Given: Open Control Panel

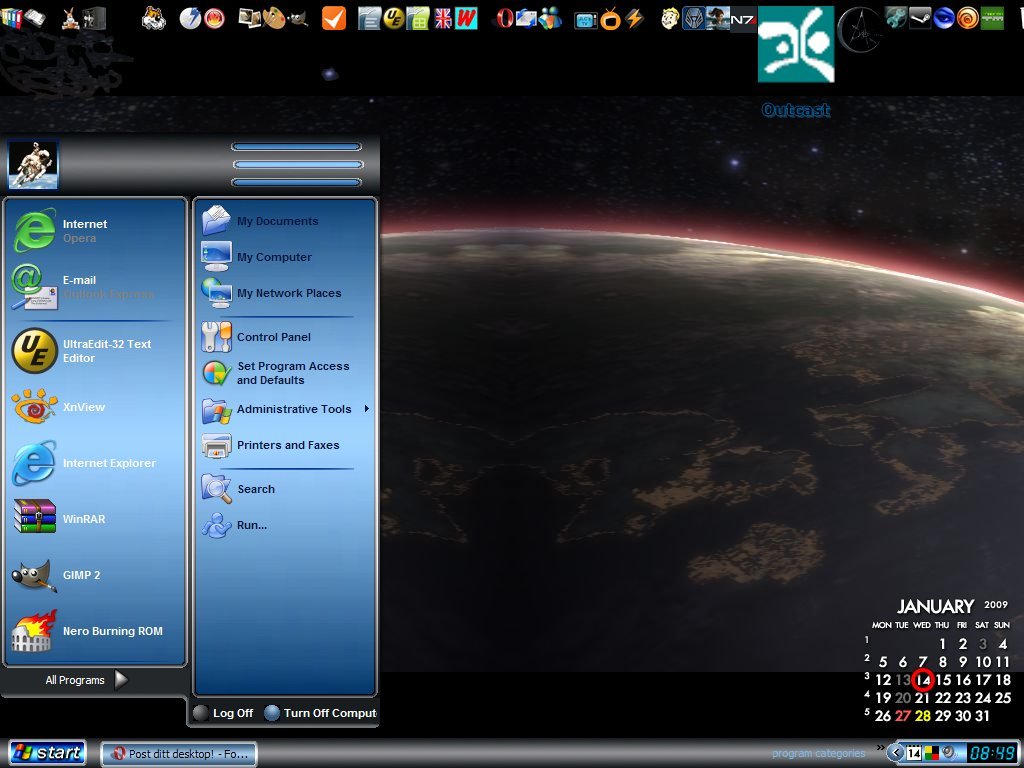Looking at the screenshot, I should 285,337.
